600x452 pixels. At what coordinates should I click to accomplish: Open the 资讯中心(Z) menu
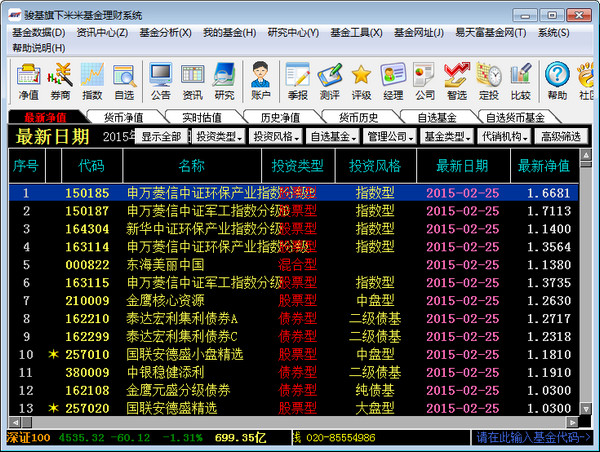point(102,33)
